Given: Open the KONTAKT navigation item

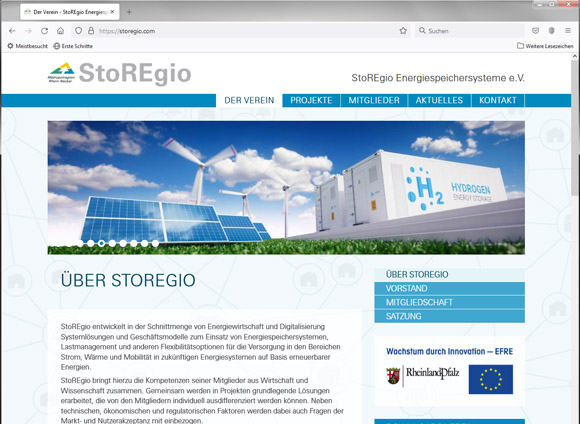Looking at the screenshot, I should point(498,100).
